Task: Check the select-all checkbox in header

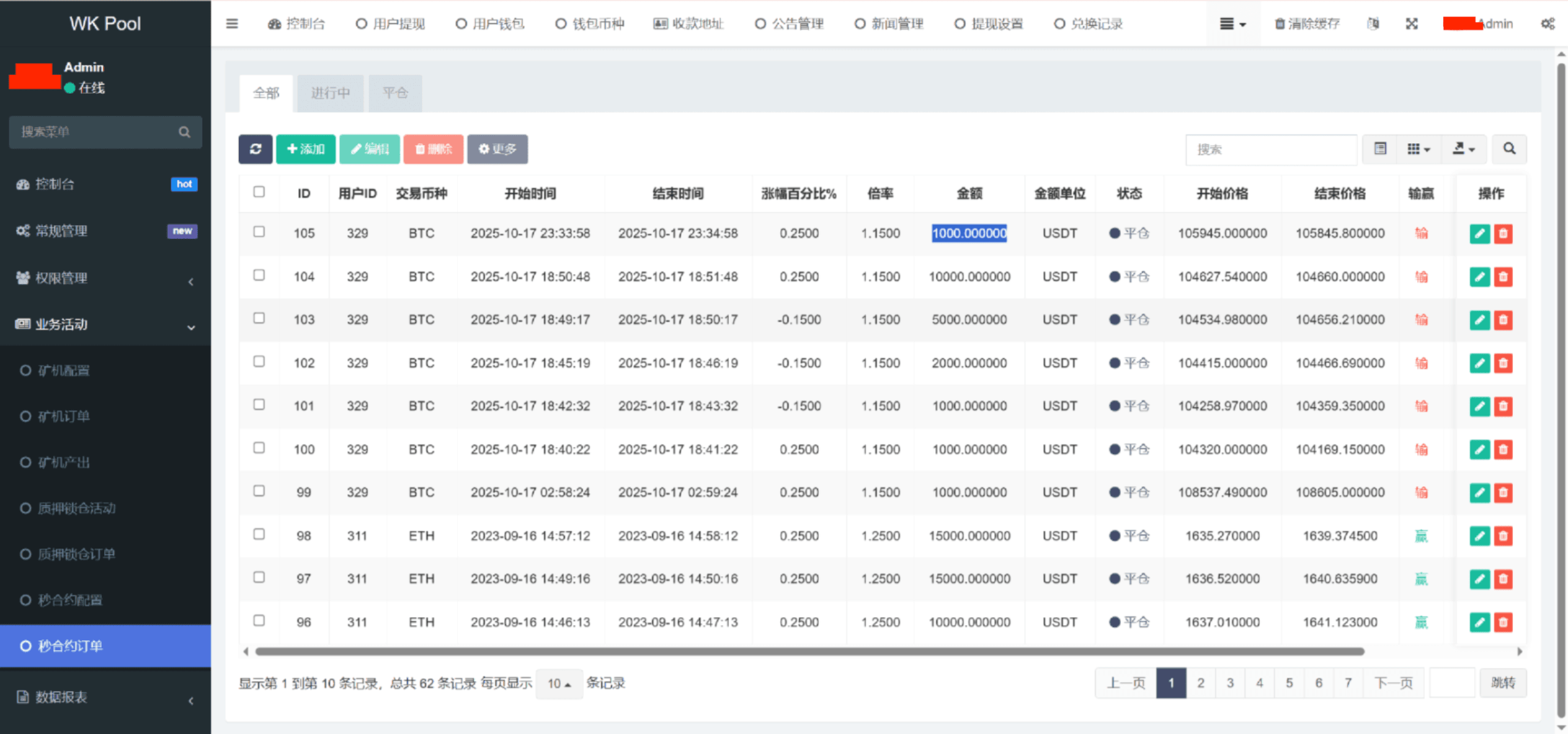Action: 259,192
